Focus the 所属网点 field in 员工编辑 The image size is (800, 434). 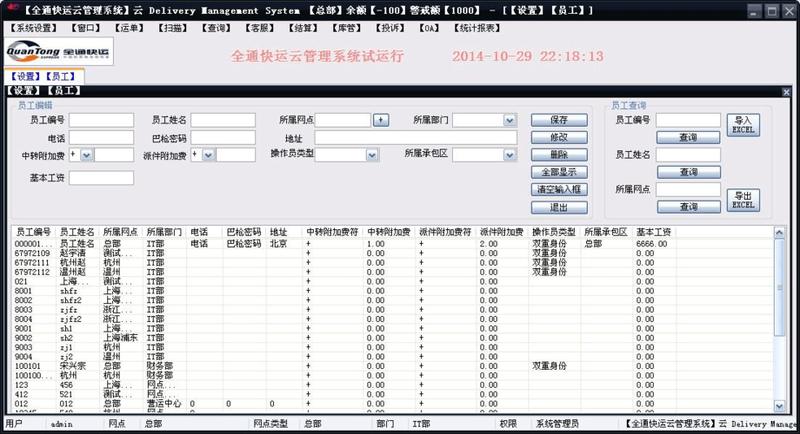[342, 120]
